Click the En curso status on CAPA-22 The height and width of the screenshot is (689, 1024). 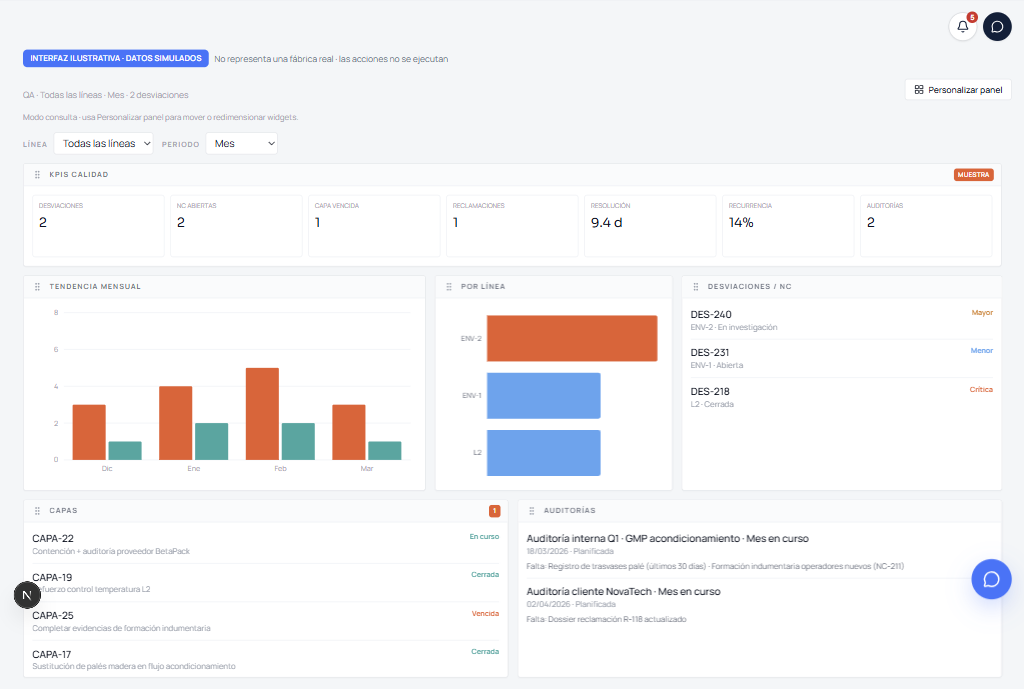484,537
